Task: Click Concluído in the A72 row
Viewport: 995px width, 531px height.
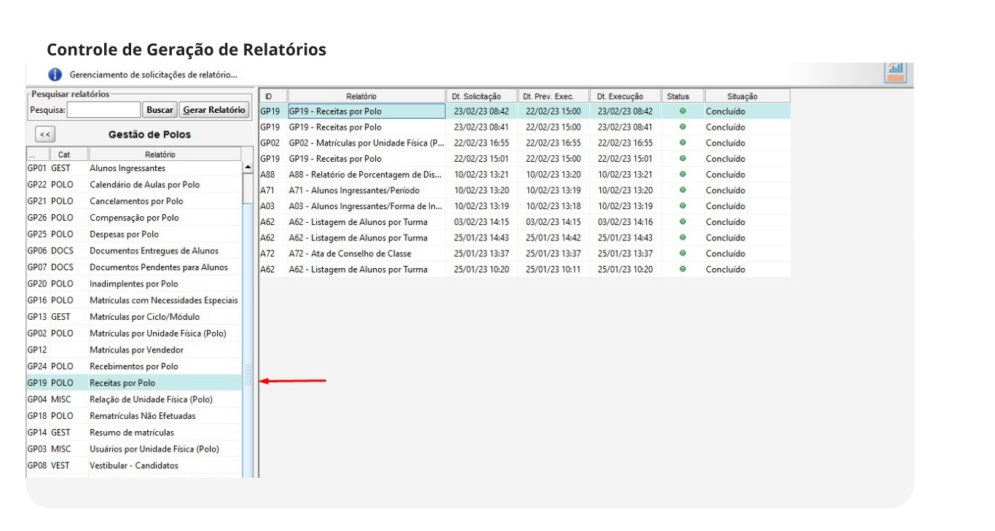Action: pos(725,253)
